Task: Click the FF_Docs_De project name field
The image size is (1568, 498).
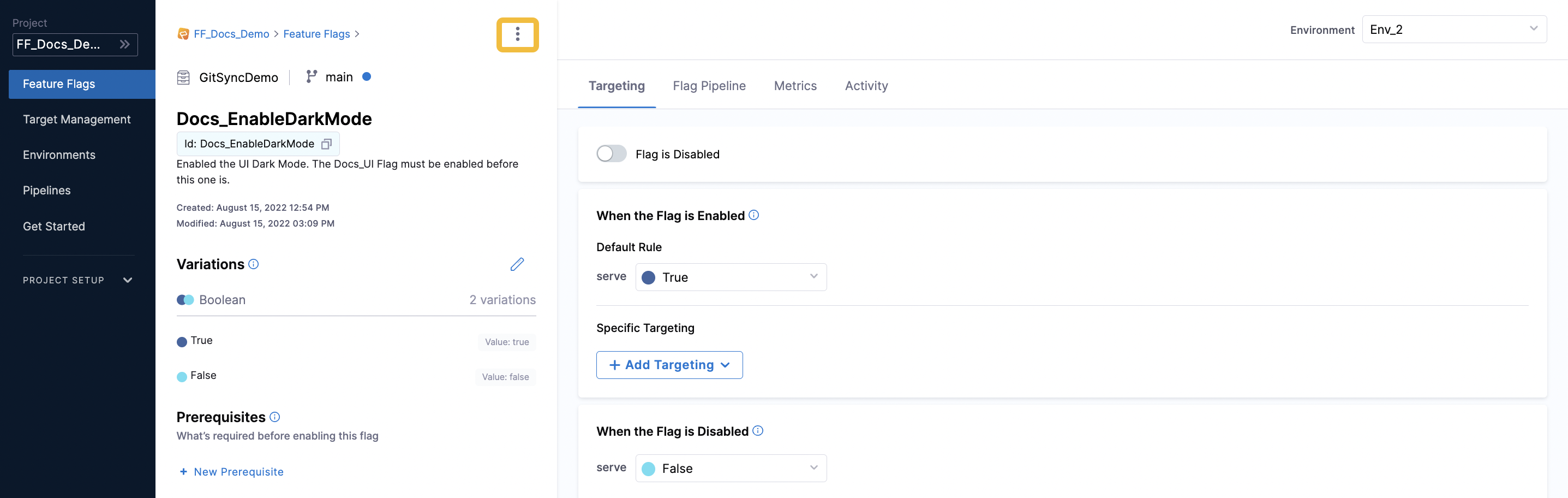Action: (x=67, y=44)
